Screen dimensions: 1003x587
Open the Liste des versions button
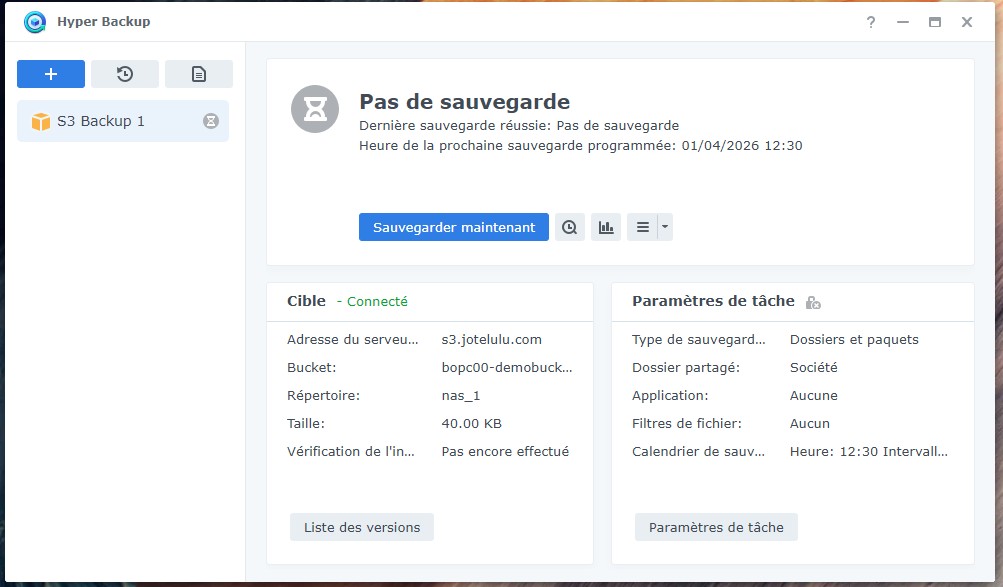362,527
